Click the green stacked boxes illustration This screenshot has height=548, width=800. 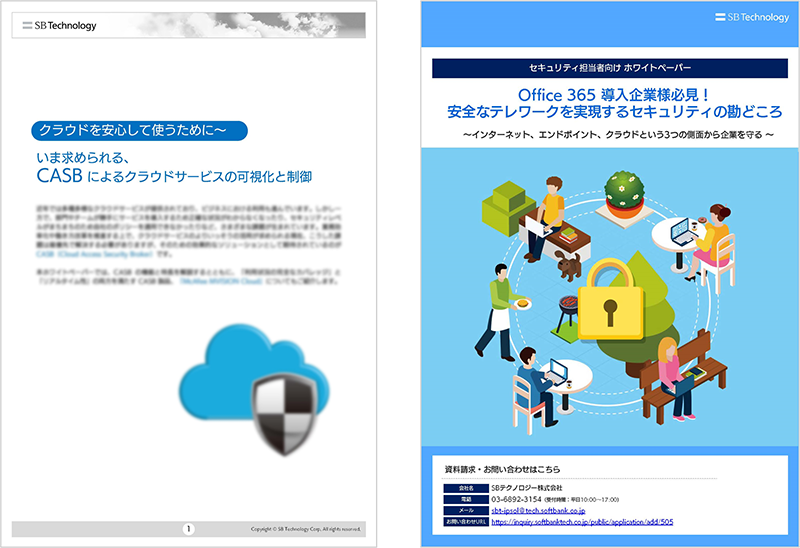[x=507, y=207]
